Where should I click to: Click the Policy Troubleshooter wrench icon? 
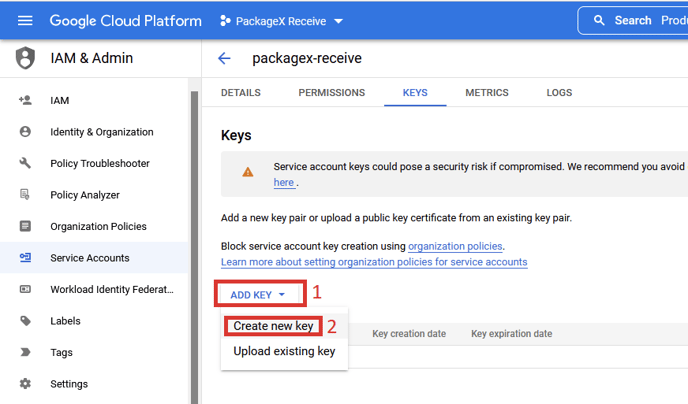pos(25,164)
